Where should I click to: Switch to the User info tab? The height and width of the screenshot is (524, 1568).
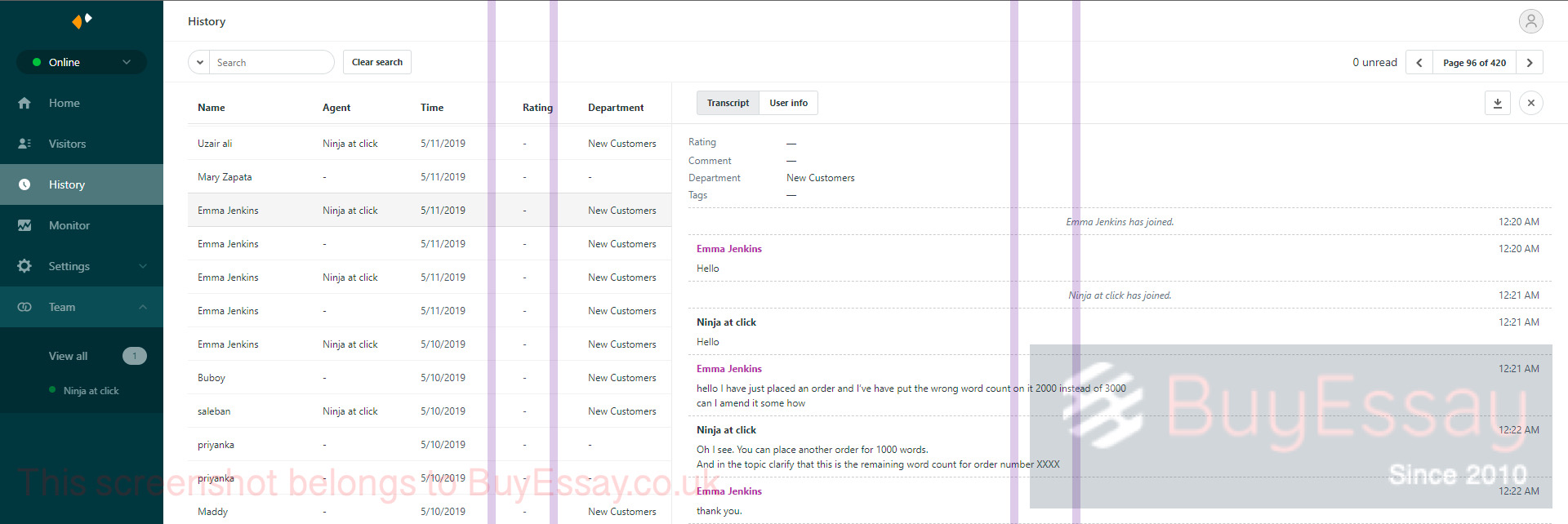788,103
